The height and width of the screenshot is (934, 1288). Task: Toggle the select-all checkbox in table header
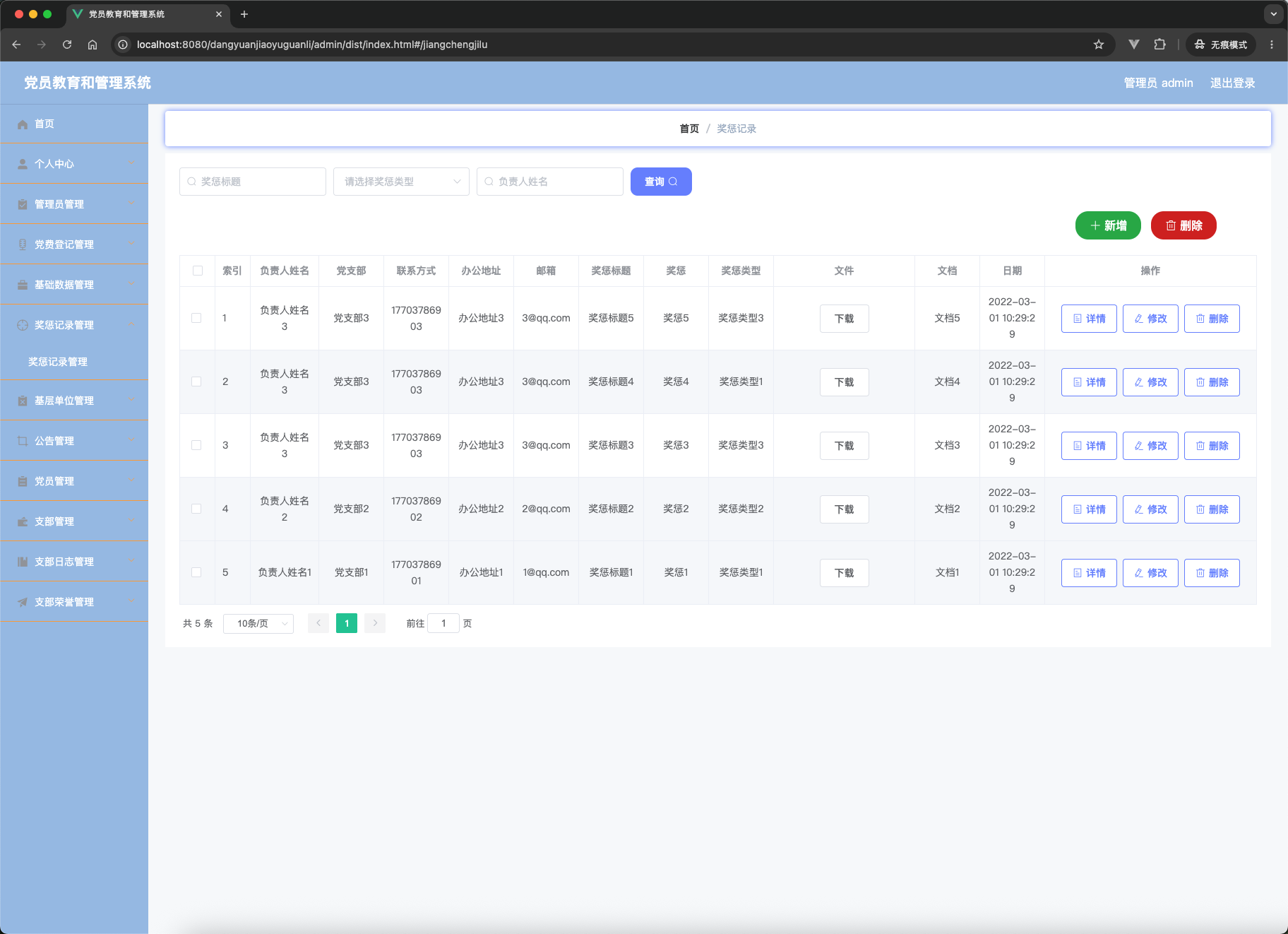(198, 271)
